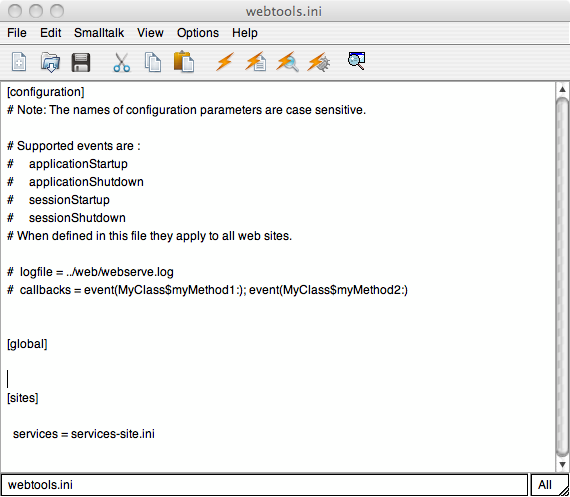This screenshot has height=497, width=570.
Task: Open the Help menu
Action: pos(245,33)
